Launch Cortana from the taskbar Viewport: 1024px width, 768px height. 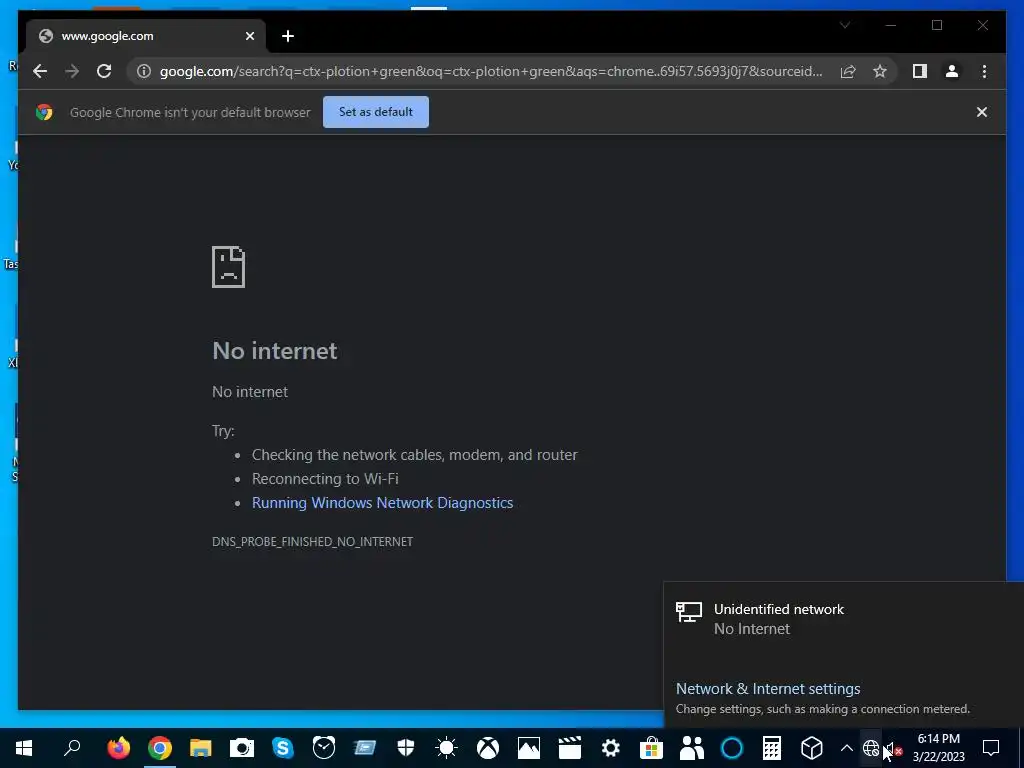pos(732,748)
